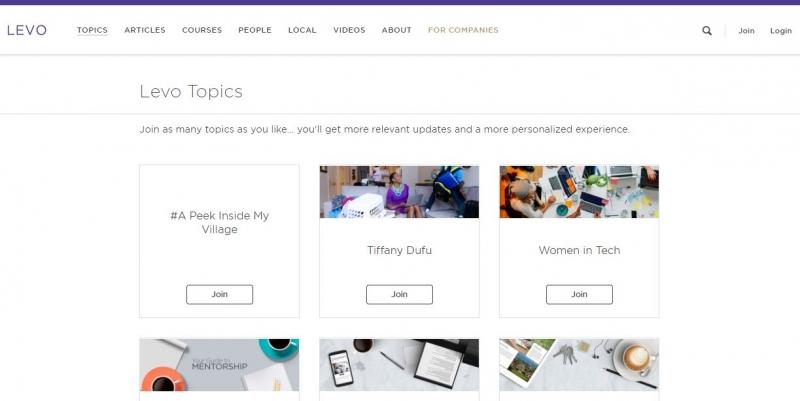800x401 pixels.
Task: Go to the Videos section
Action: coord(349,30)
